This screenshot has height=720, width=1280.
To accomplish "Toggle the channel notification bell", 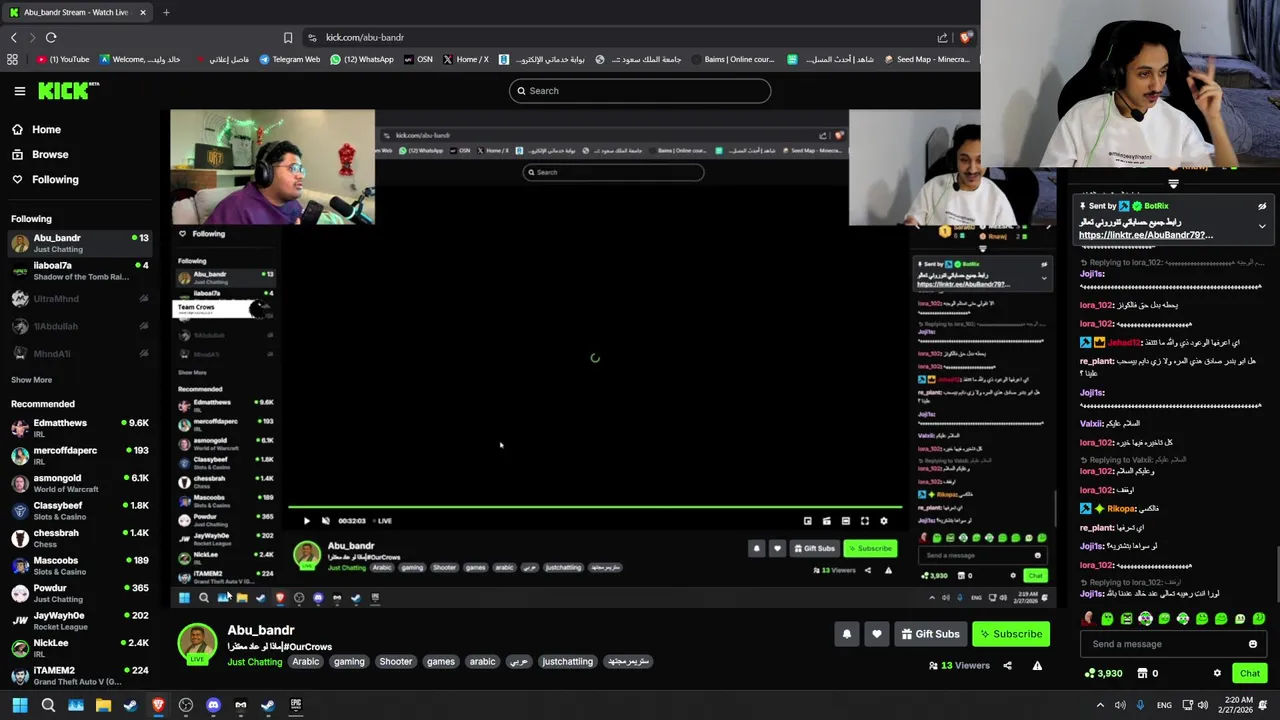I will pos(847,634).
